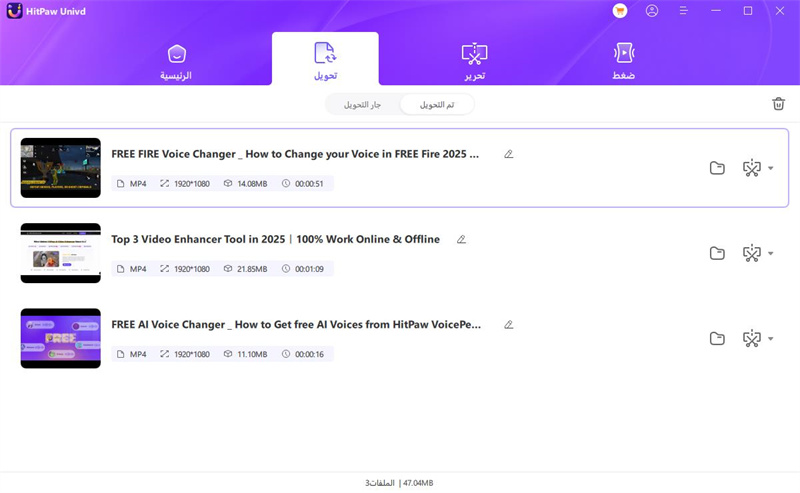Rename the FREE FIRE Voice Changer video
800x493 pixels.
[508, 154]
